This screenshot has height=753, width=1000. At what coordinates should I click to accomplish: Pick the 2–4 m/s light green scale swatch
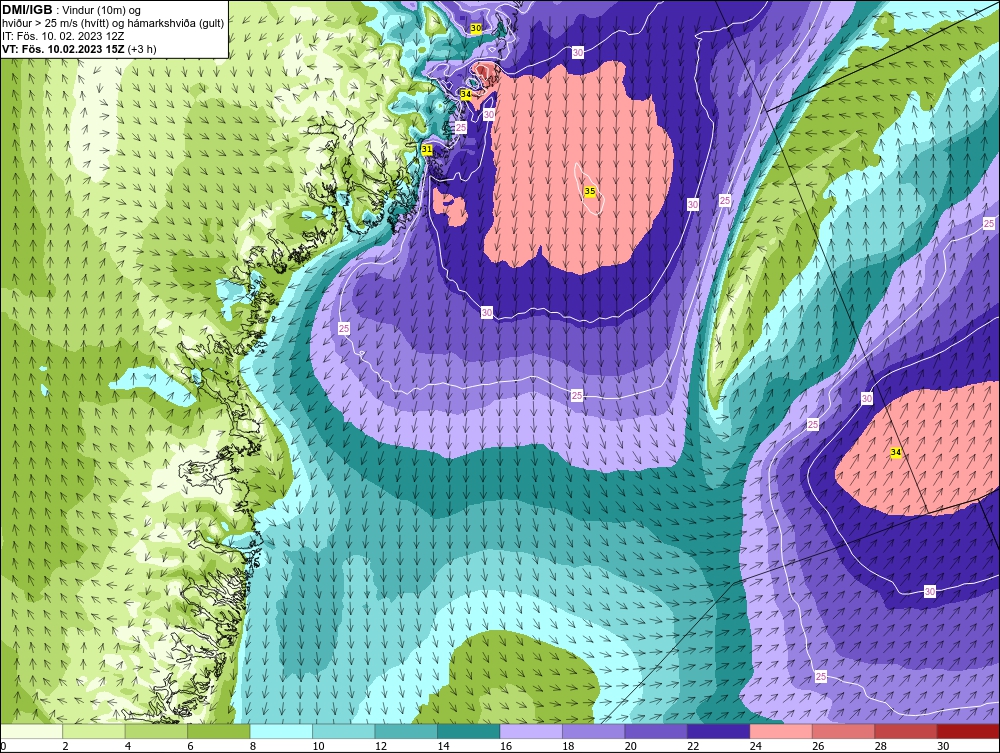tap(94, 731)
